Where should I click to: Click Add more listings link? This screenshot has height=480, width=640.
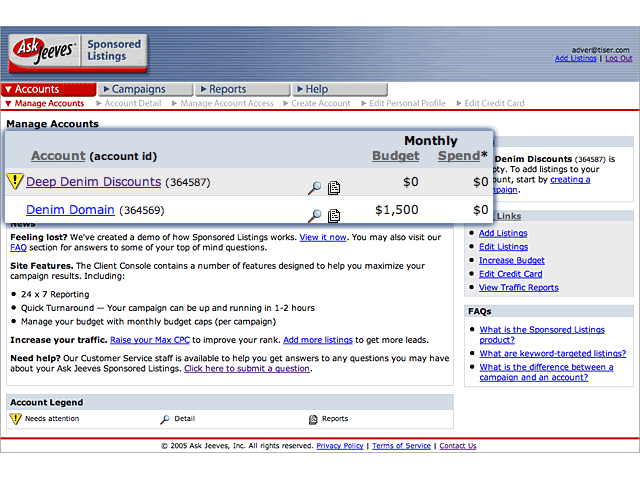[x=318, y=340]
